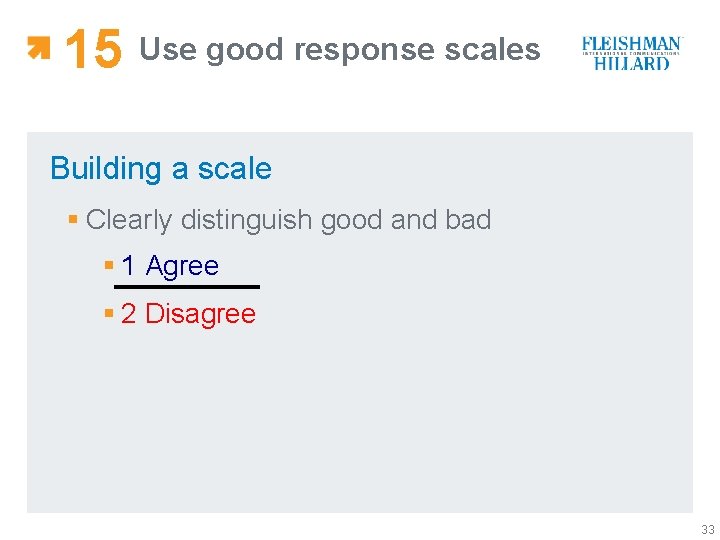Click the bullet square before Clearly distinguish

tap(73, 219)
